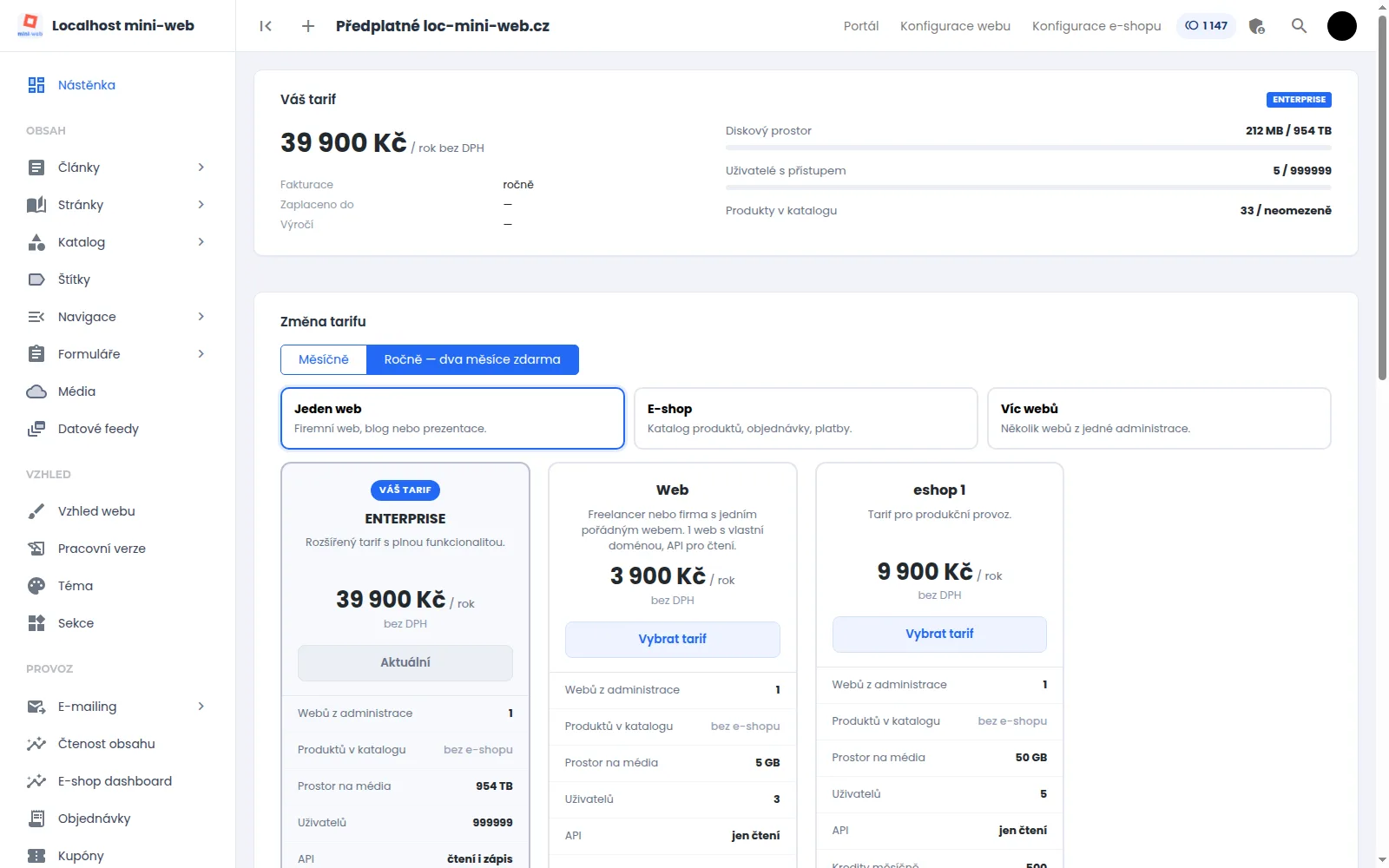Viewport: 1389px width, 868px height.
Task: Switch billing to Měsíčně
Action: point(324,359)
